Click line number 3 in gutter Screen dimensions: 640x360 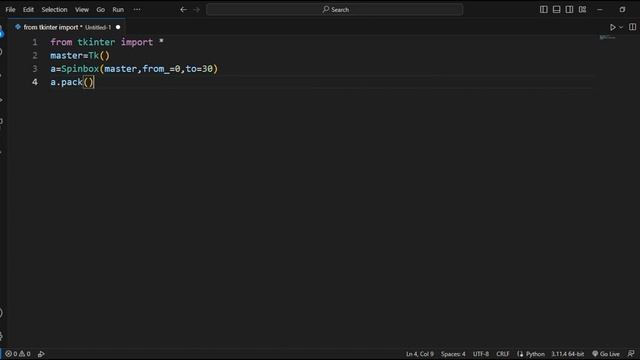(x=35, y=69)
